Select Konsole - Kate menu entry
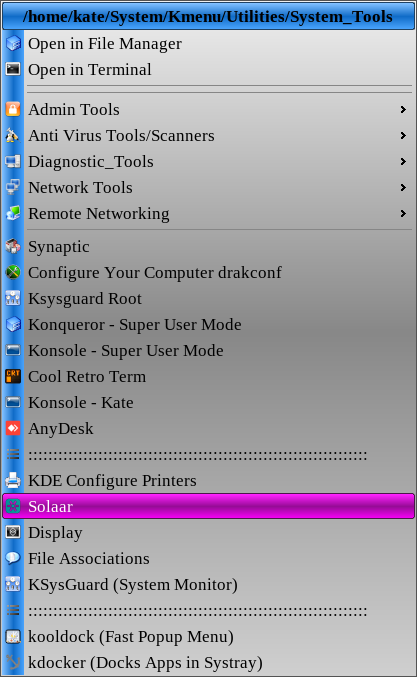 tap(208, 402)
